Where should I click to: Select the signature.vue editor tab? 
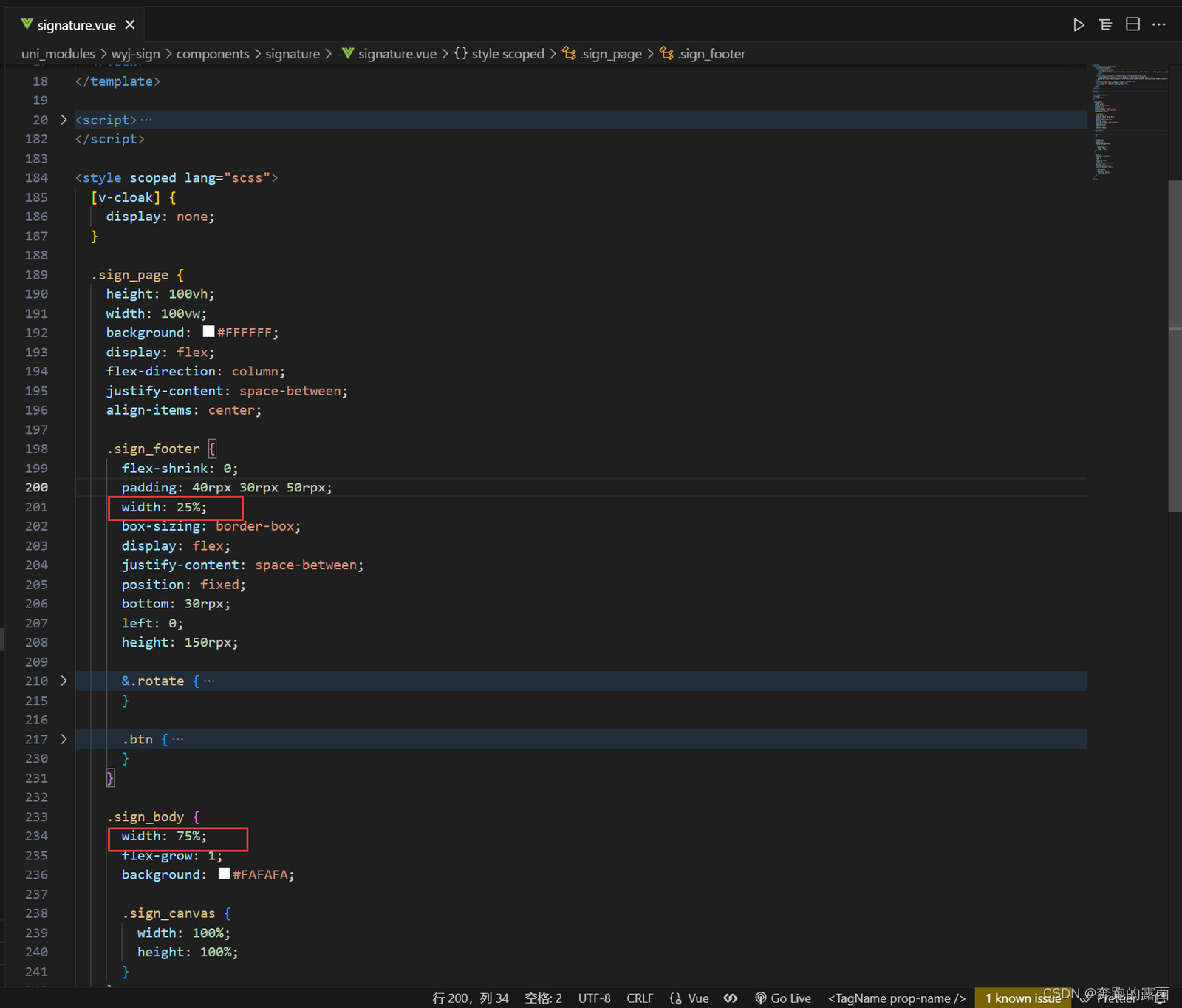coord(77,24)
